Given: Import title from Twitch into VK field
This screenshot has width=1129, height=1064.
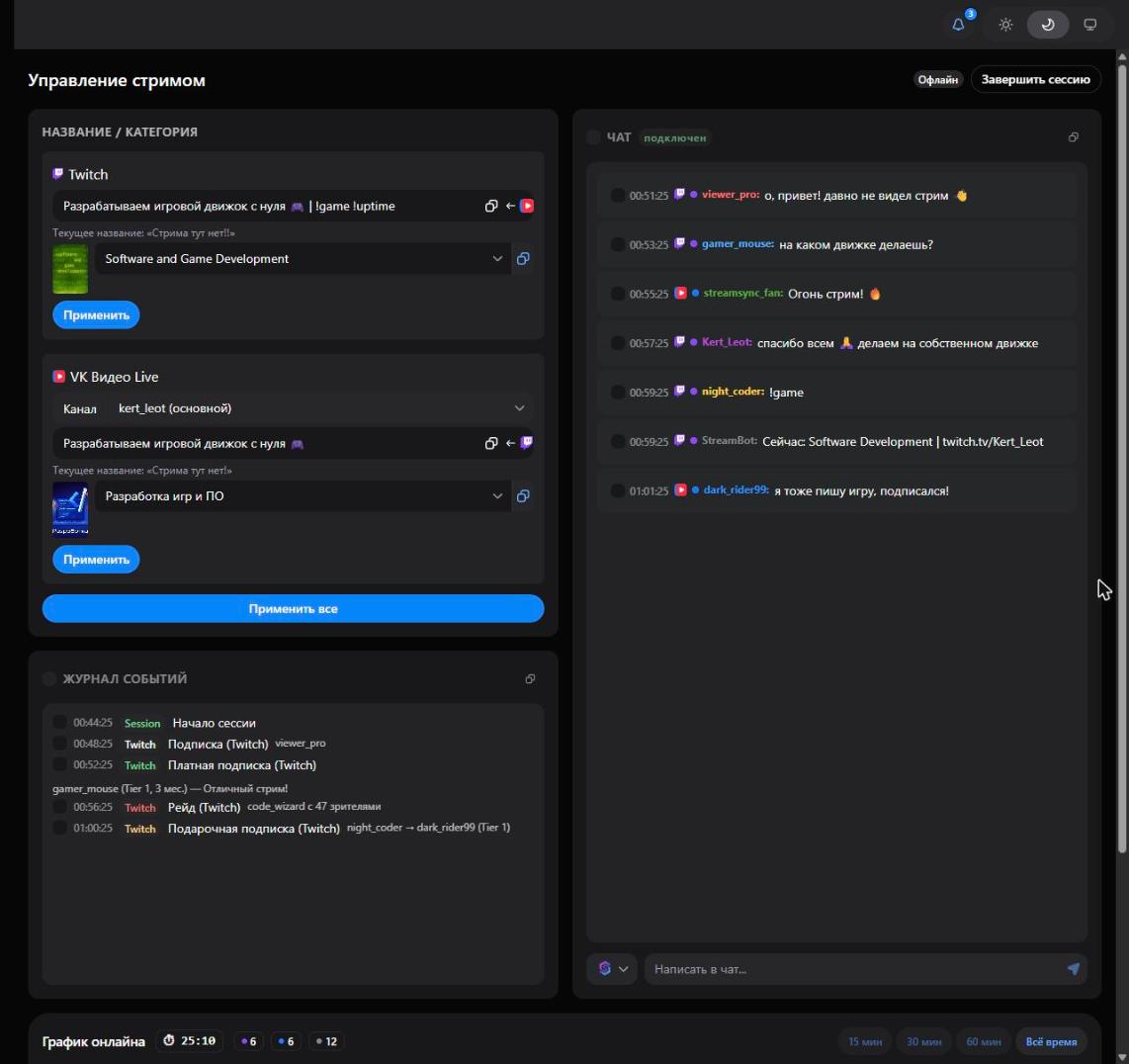Looking at the screenshot, I should pos(520,443).
